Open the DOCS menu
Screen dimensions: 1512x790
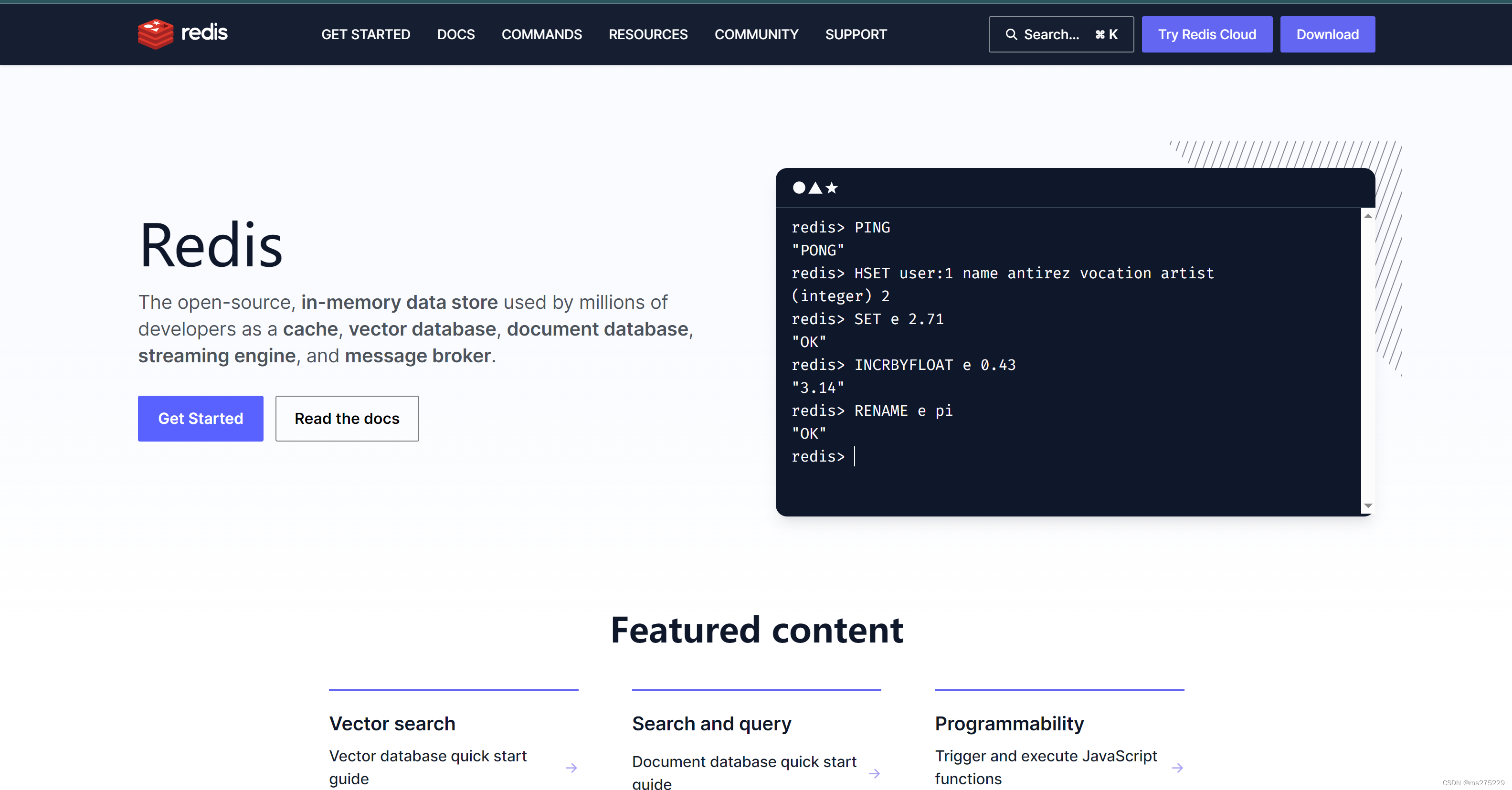click(455, 35)
